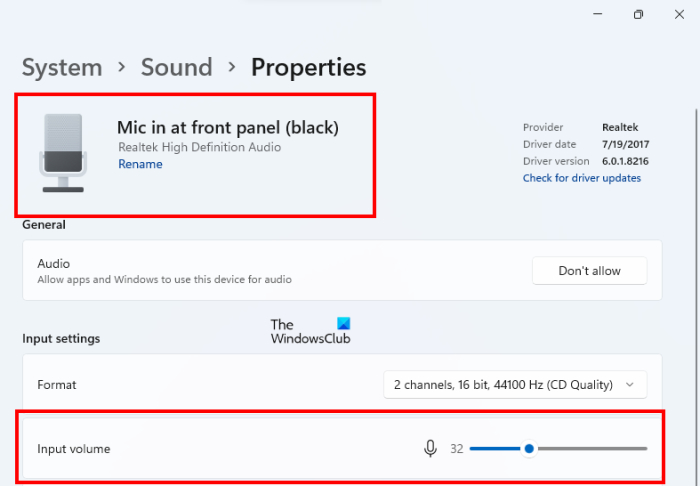
Task: Click the unfilled gray part of volume slider
Action: click(x=590, y=449)
